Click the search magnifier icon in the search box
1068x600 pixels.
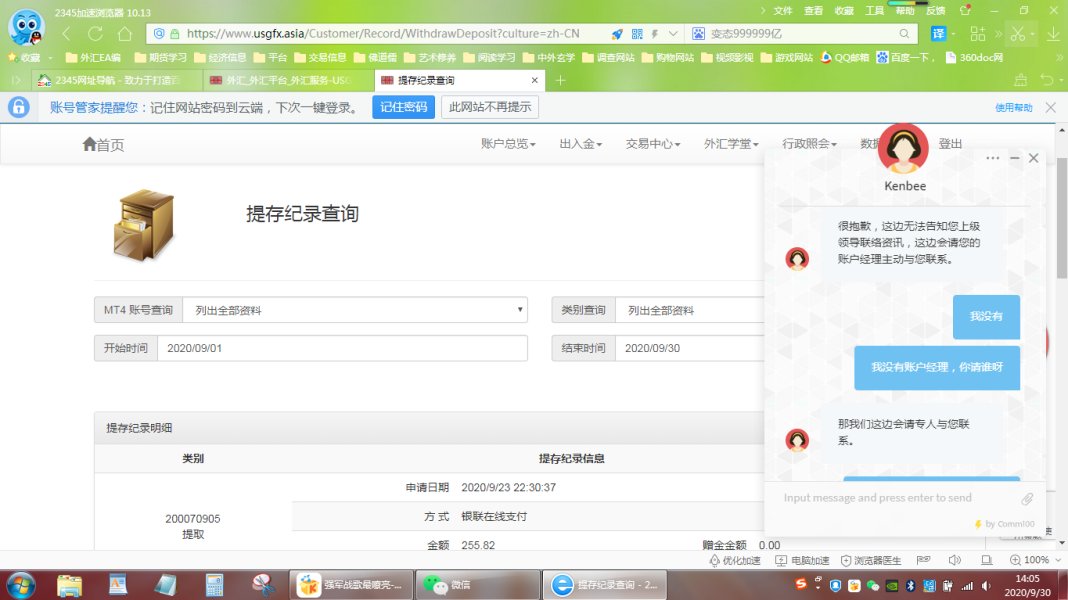click(904, 33)
